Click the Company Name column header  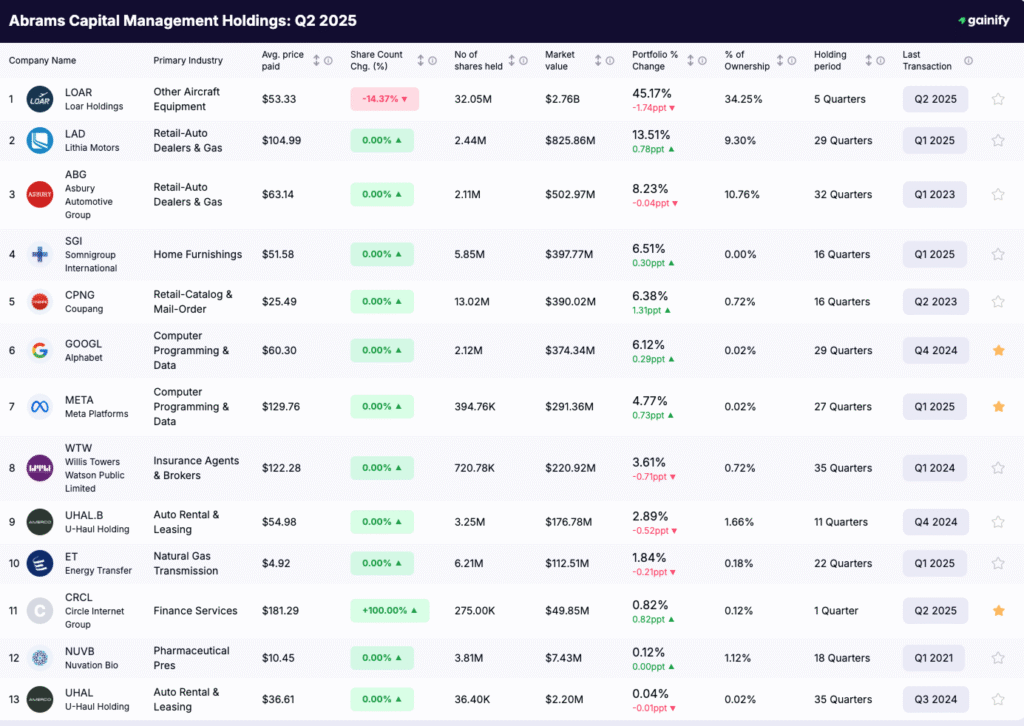[x=42, y=61]
